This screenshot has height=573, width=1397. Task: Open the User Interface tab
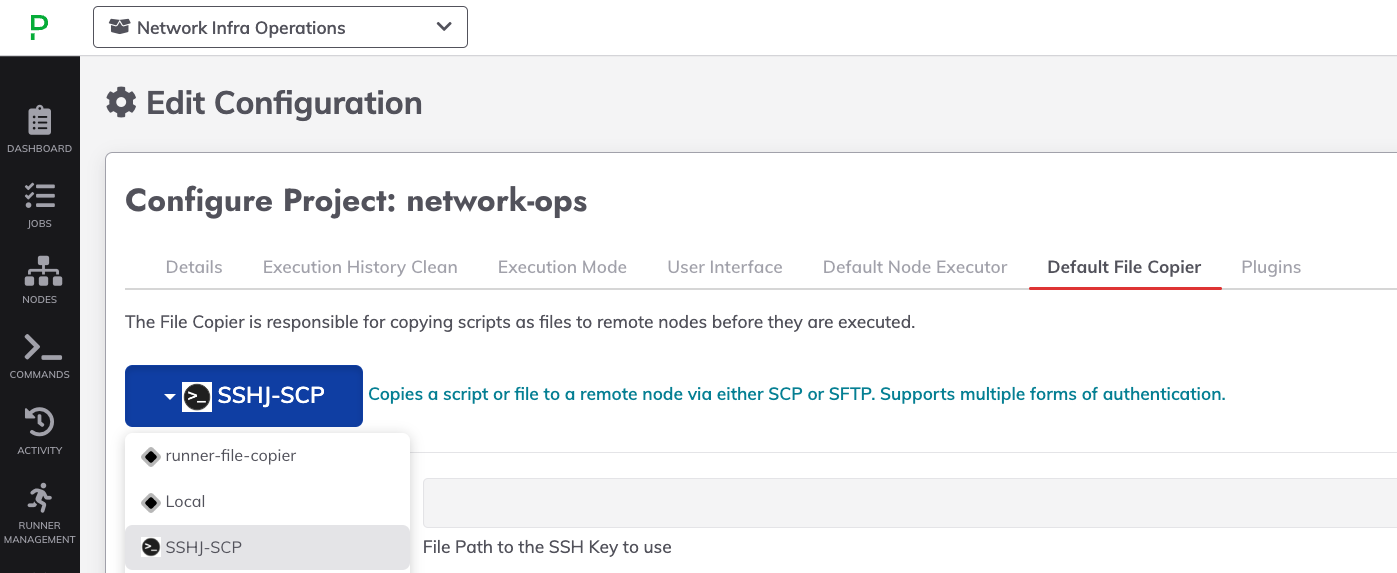click(725, 267)
